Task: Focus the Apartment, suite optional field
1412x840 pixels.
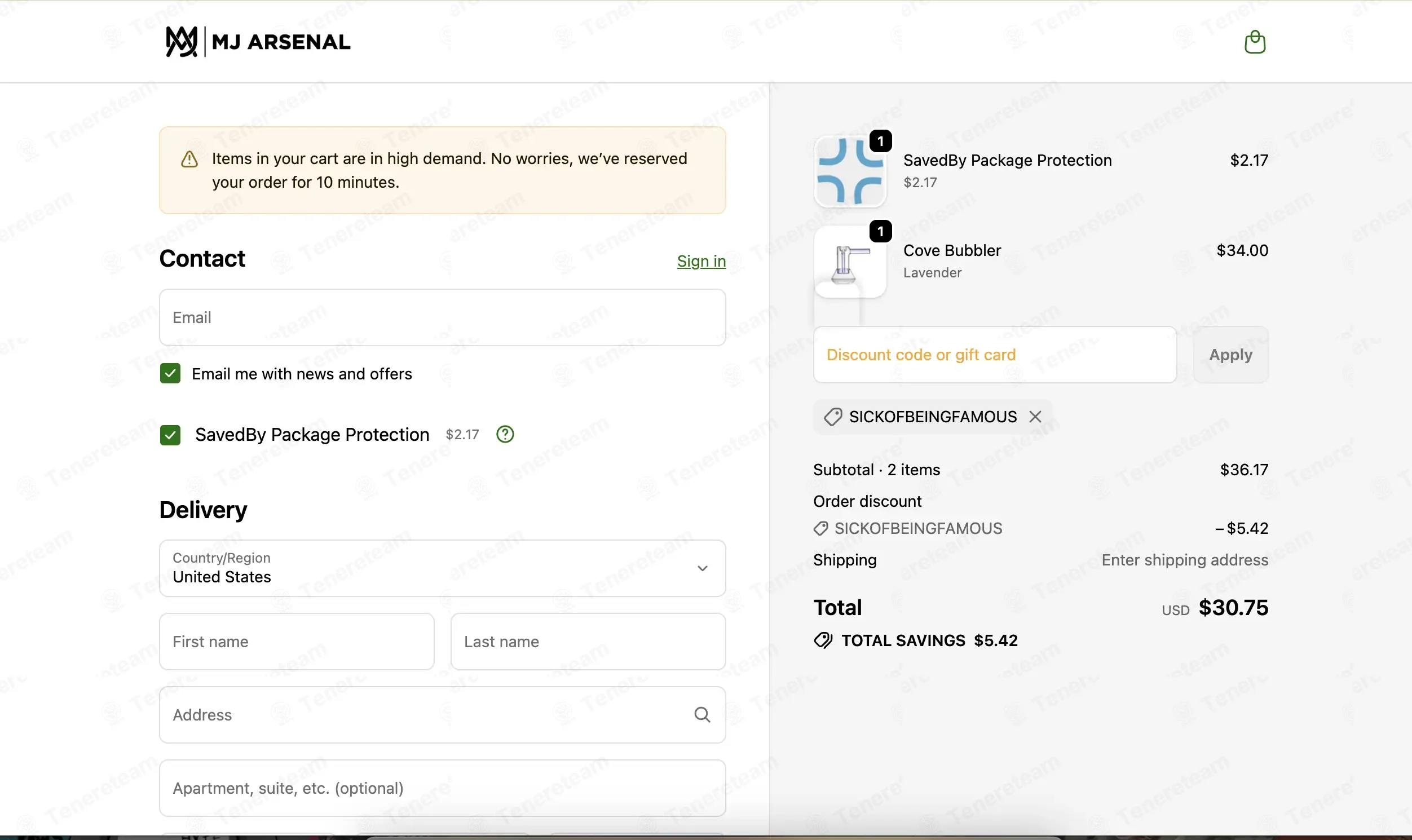Action: click(443, 788)
